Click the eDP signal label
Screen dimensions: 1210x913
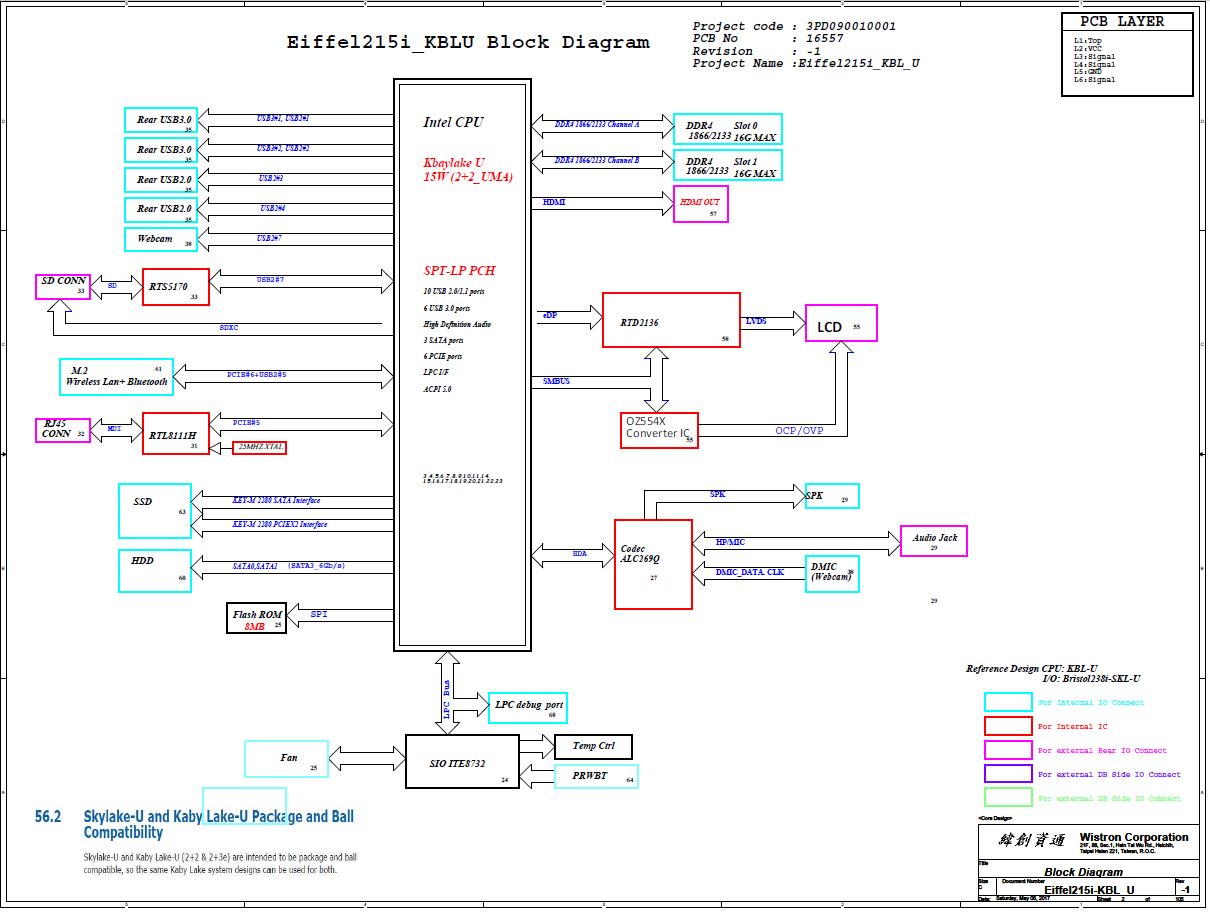coord(549,314)
